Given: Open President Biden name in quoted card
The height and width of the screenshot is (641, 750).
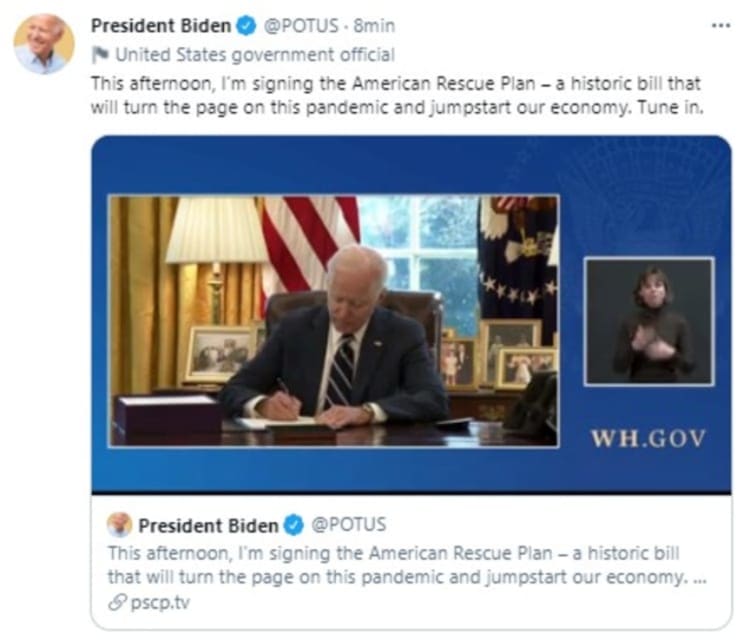Looking at the screenshot, I should 208,526.
